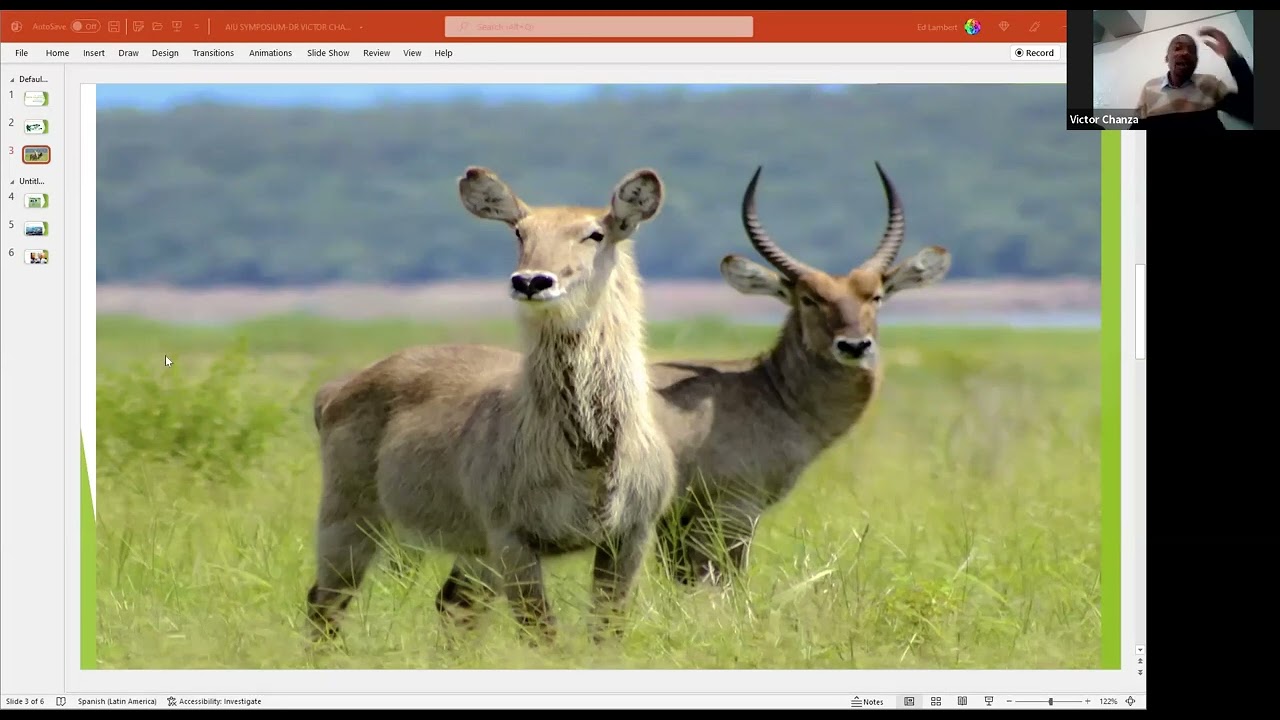The image size is (1280, 720).
Task: Collapse the Untitled section in slide panel
Action: (13, 181)
